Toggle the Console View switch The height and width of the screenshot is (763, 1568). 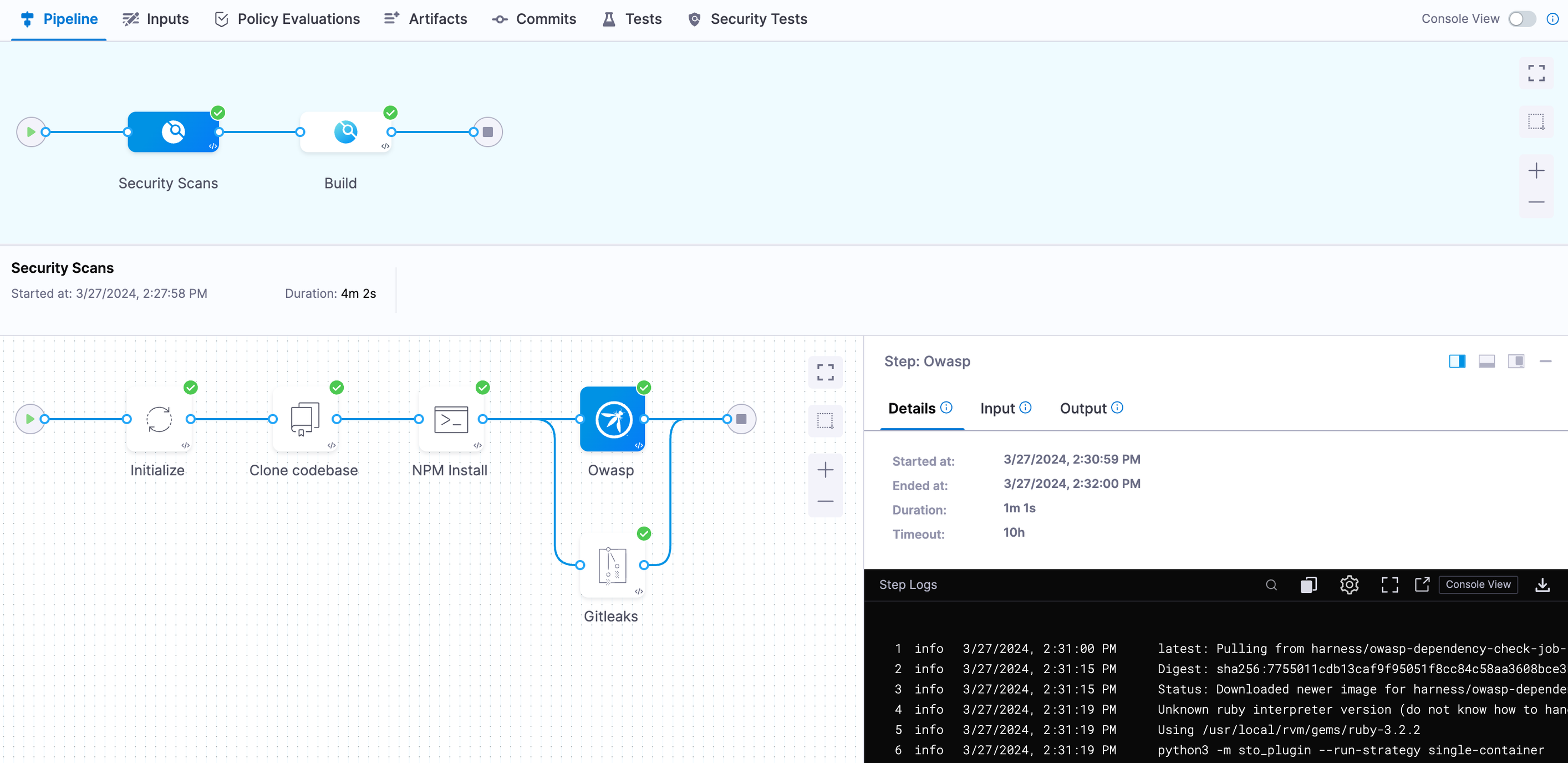pyautogui.click(x=1522, y=19)
